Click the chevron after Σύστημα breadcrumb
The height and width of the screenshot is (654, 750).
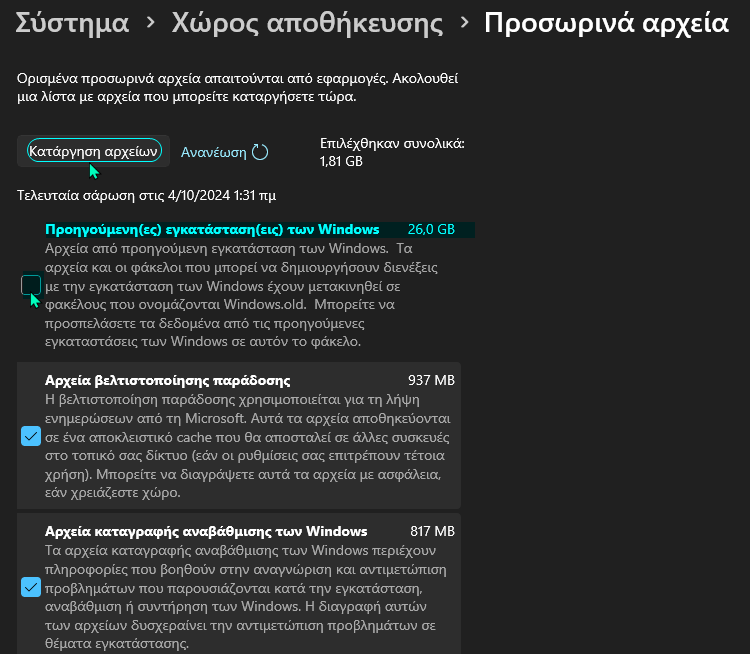(x=151, y=22)
